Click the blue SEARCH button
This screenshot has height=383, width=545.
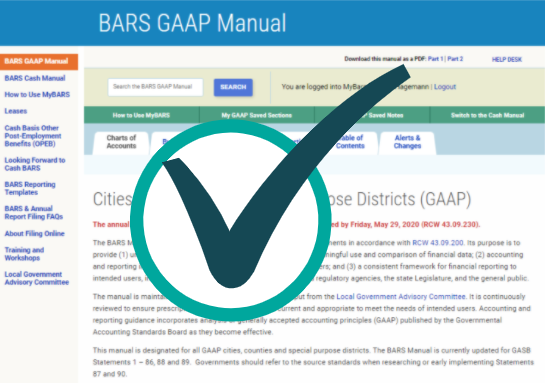click(233, 87)
